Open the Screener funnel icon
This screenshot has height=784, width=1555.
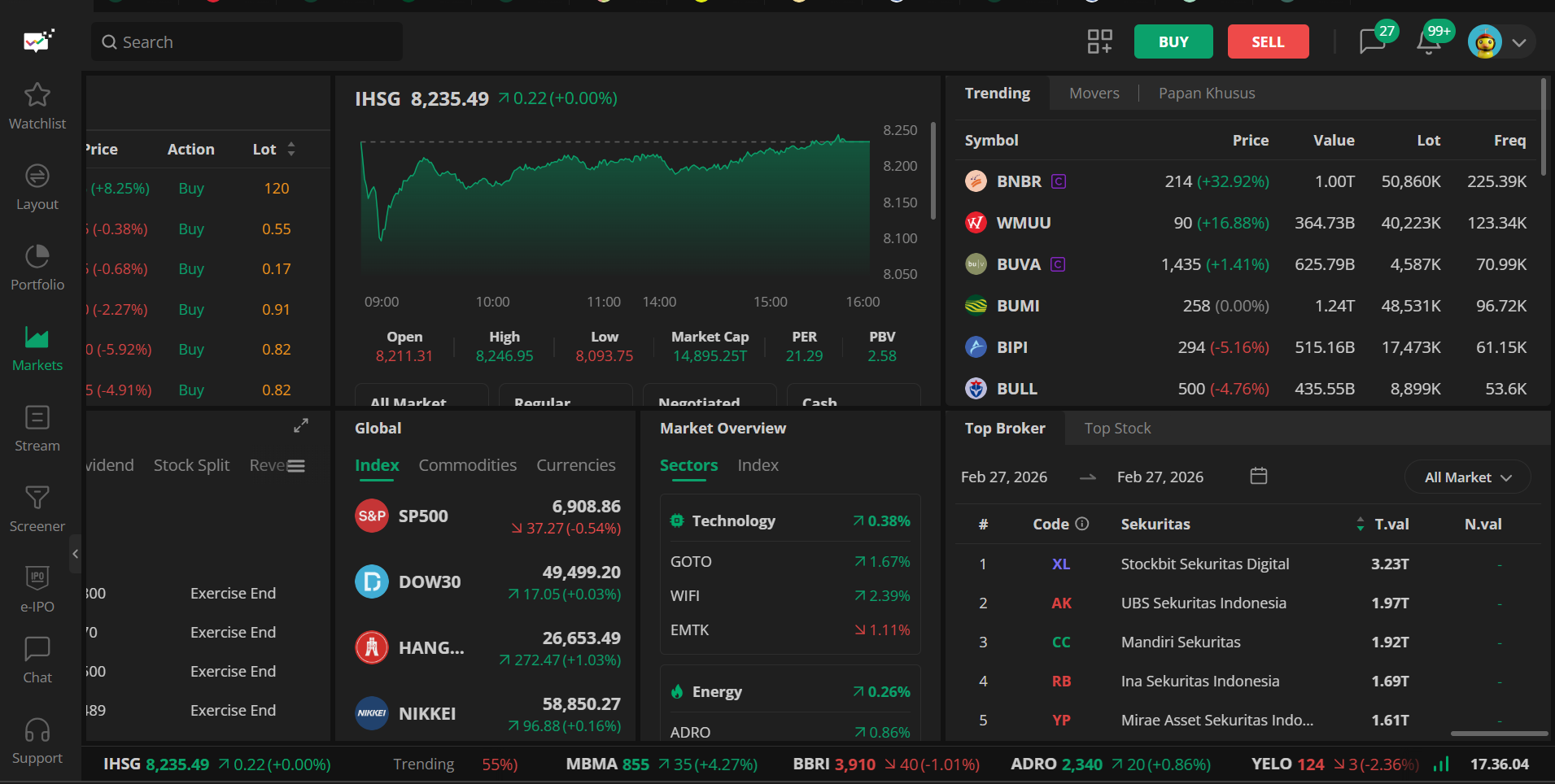pyautogui.click(x=37, y=498)
